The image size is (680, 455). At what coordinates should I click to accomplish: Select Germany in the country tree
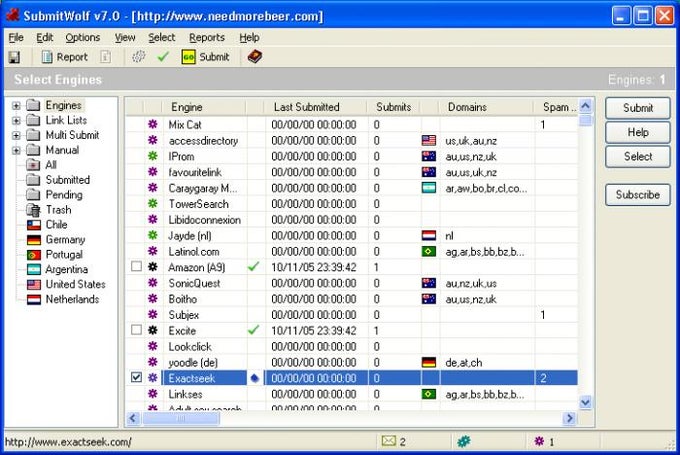point(56,239)
